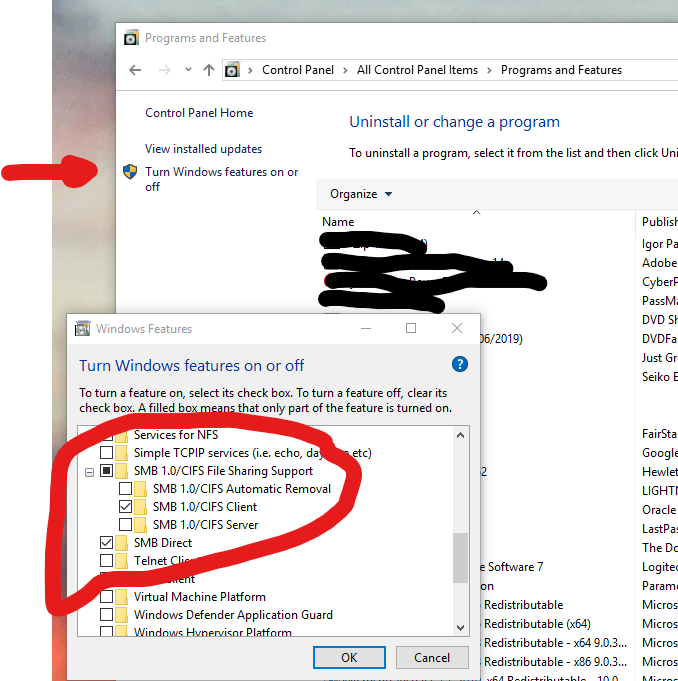Click the features list scroll down arrow
This screenshot has width=678, height=681.
[x=460, y=628]
